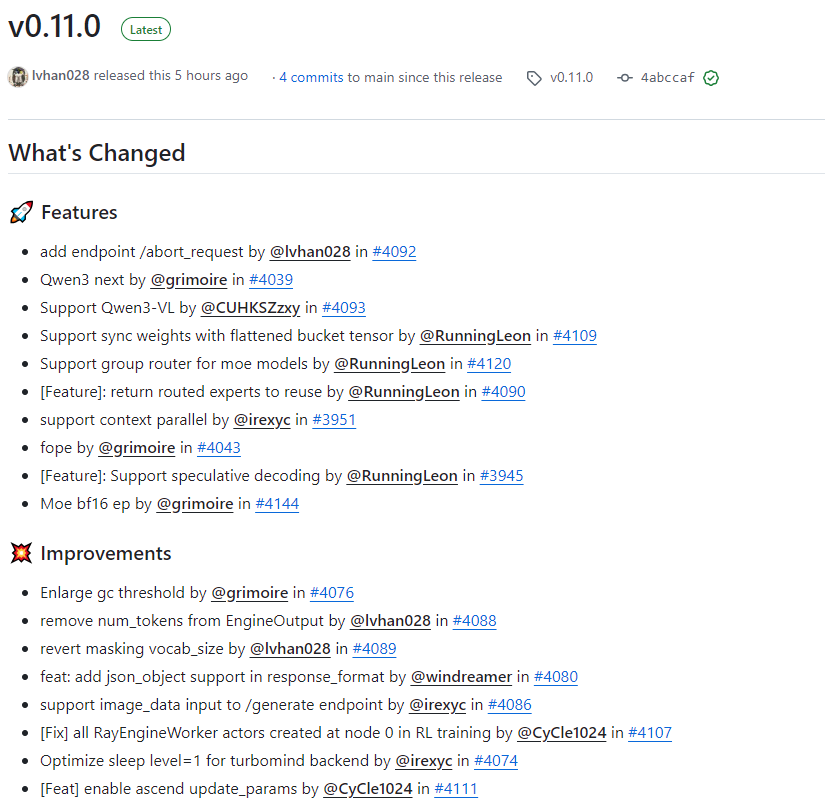Open pull request #4092
Screen dimensions: 825x808
[394, 252]
